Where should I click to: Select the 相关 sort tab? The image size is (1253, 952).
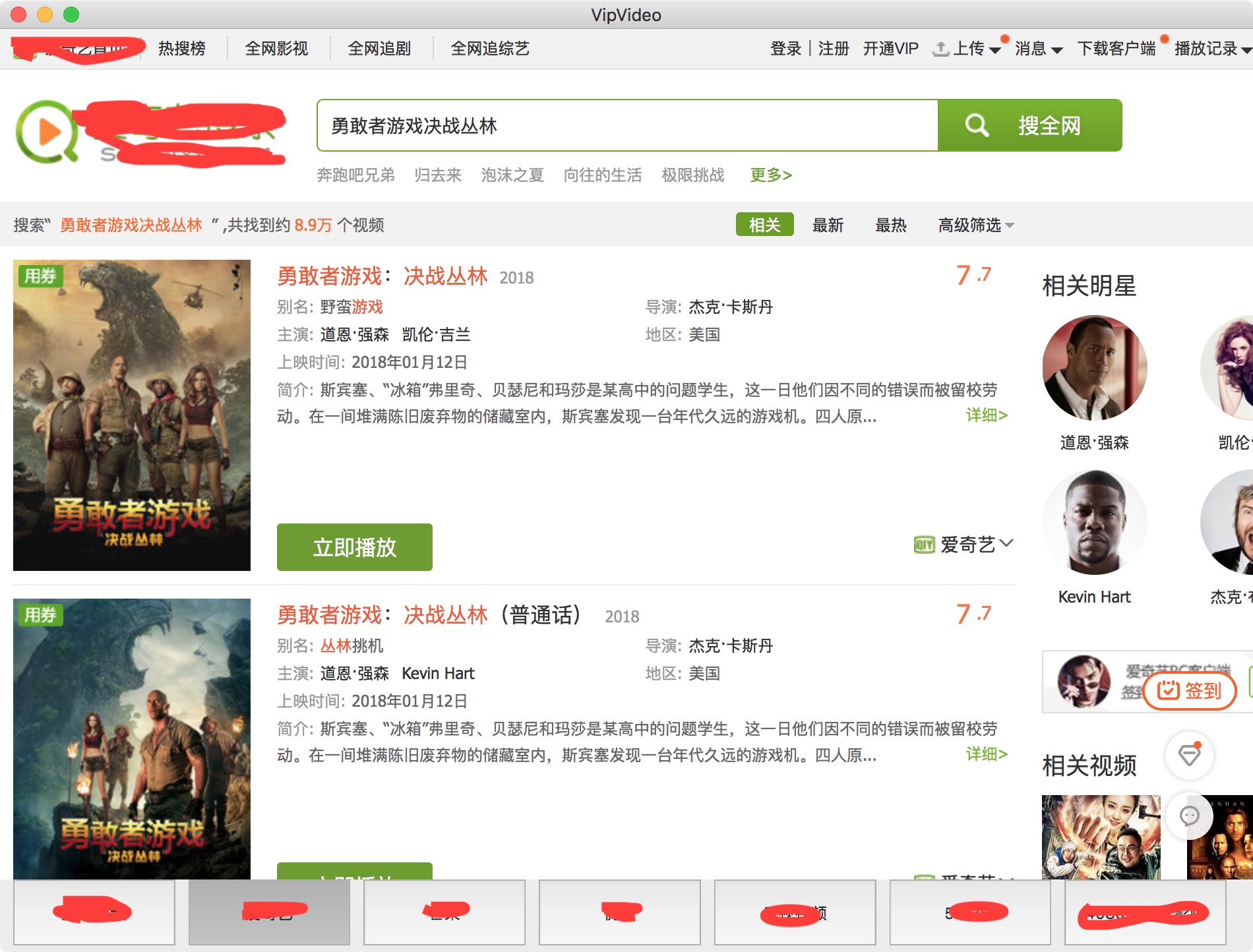click(765, 225)
